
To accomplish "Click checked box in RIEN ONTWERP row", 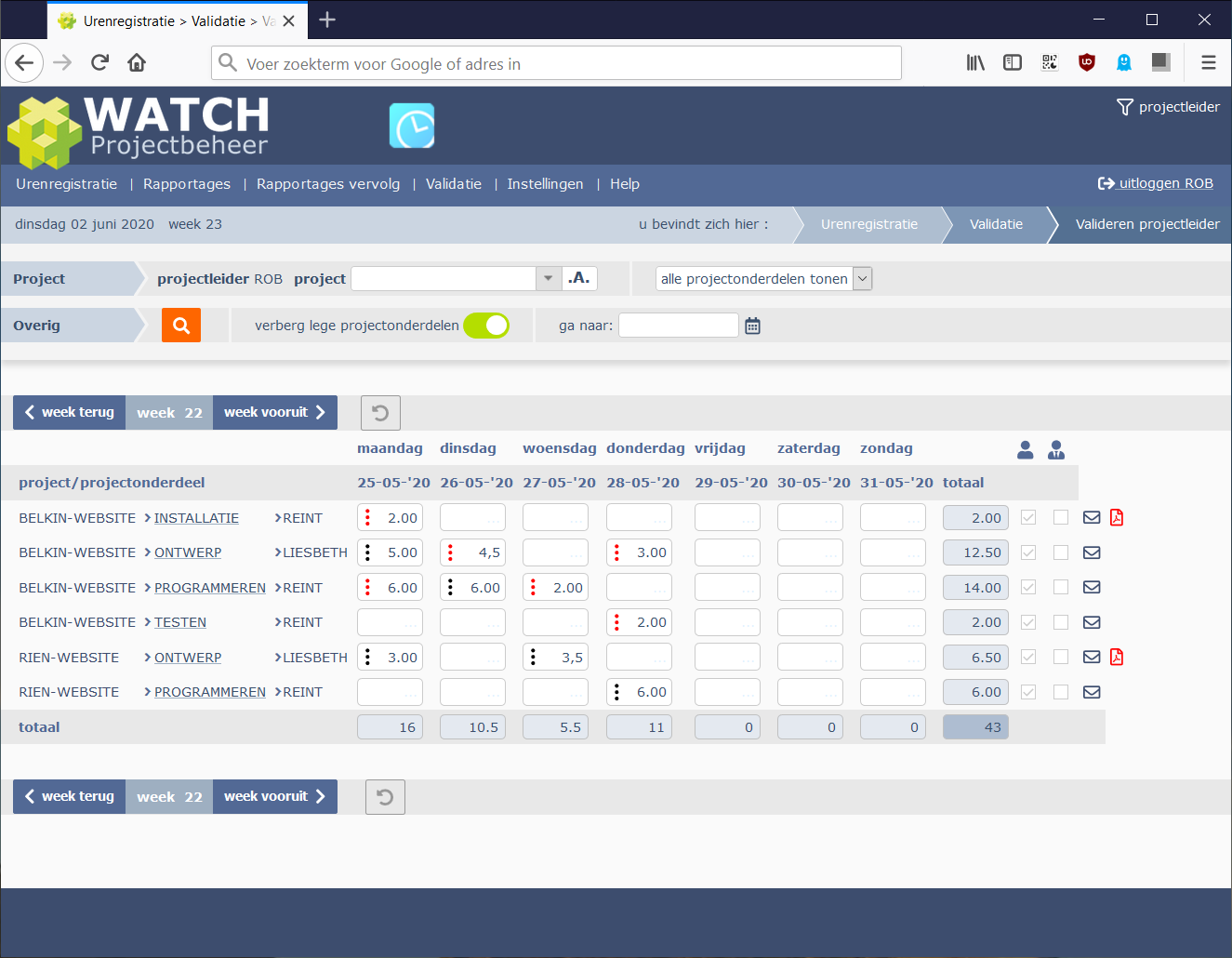I will pyautogui.click(x=1028, y=657).
